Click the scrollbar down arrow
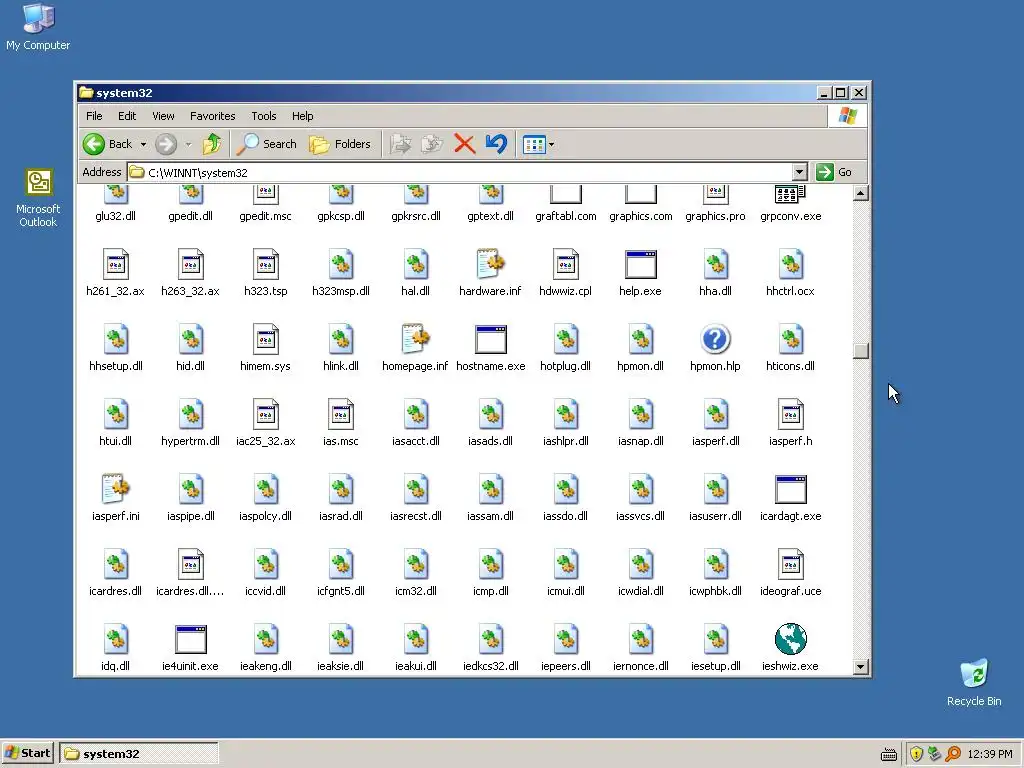 coord(861,667)
